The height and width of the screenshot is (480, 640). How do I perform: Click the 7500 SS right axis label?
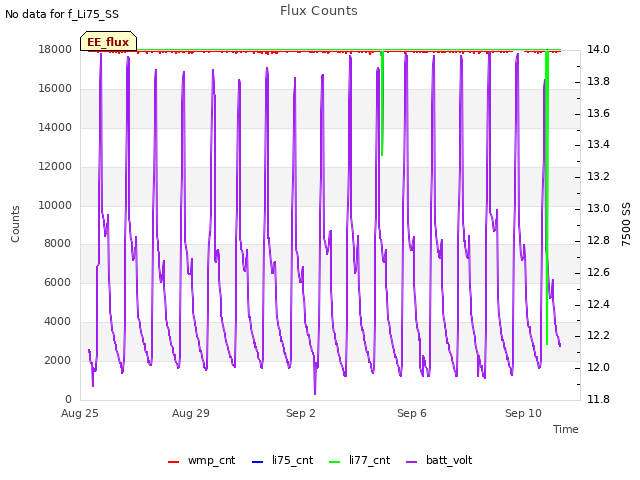click(x=626, y=224)
